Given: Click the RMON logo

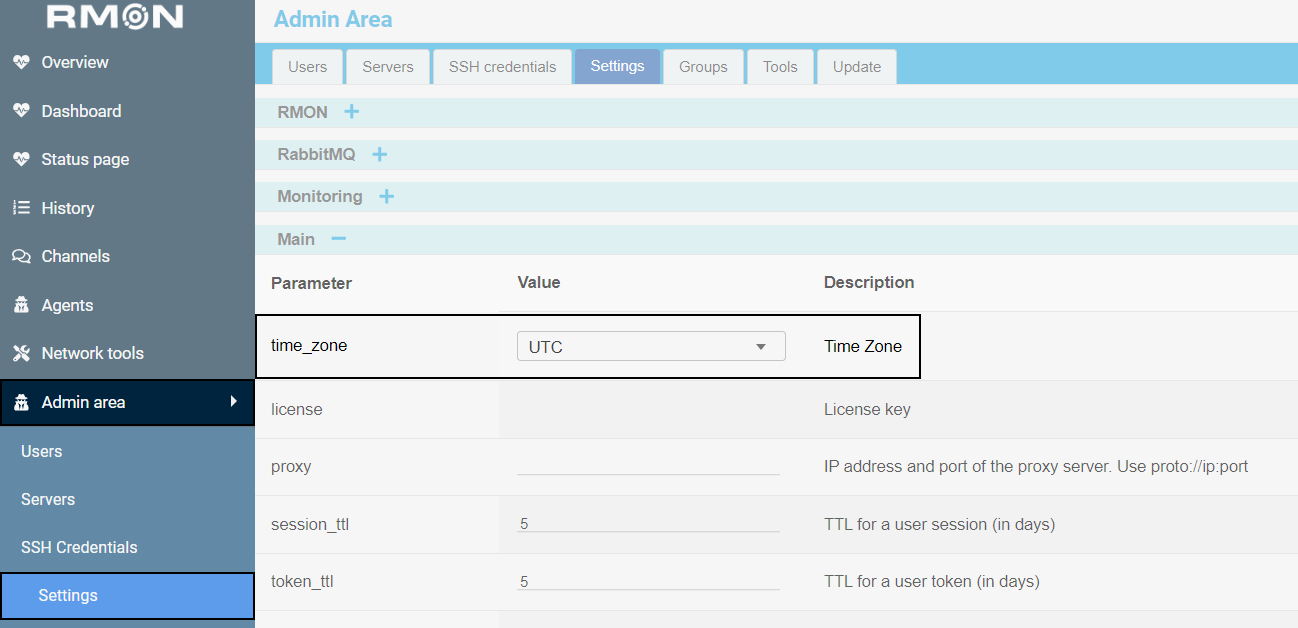Looking at the screenshot, I should (x=114, y=17).
